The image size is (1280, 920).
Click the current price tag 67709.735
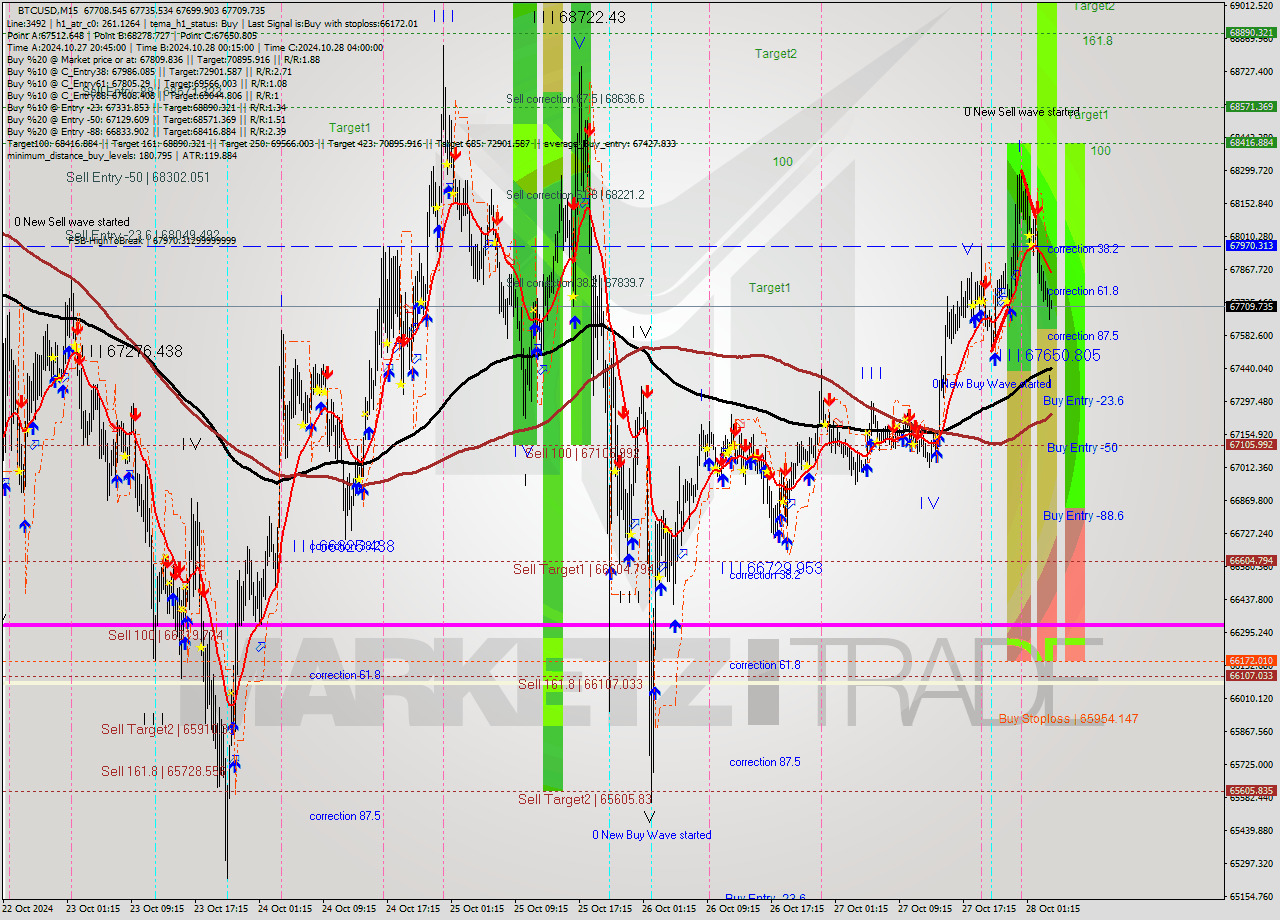[1251, 306]
